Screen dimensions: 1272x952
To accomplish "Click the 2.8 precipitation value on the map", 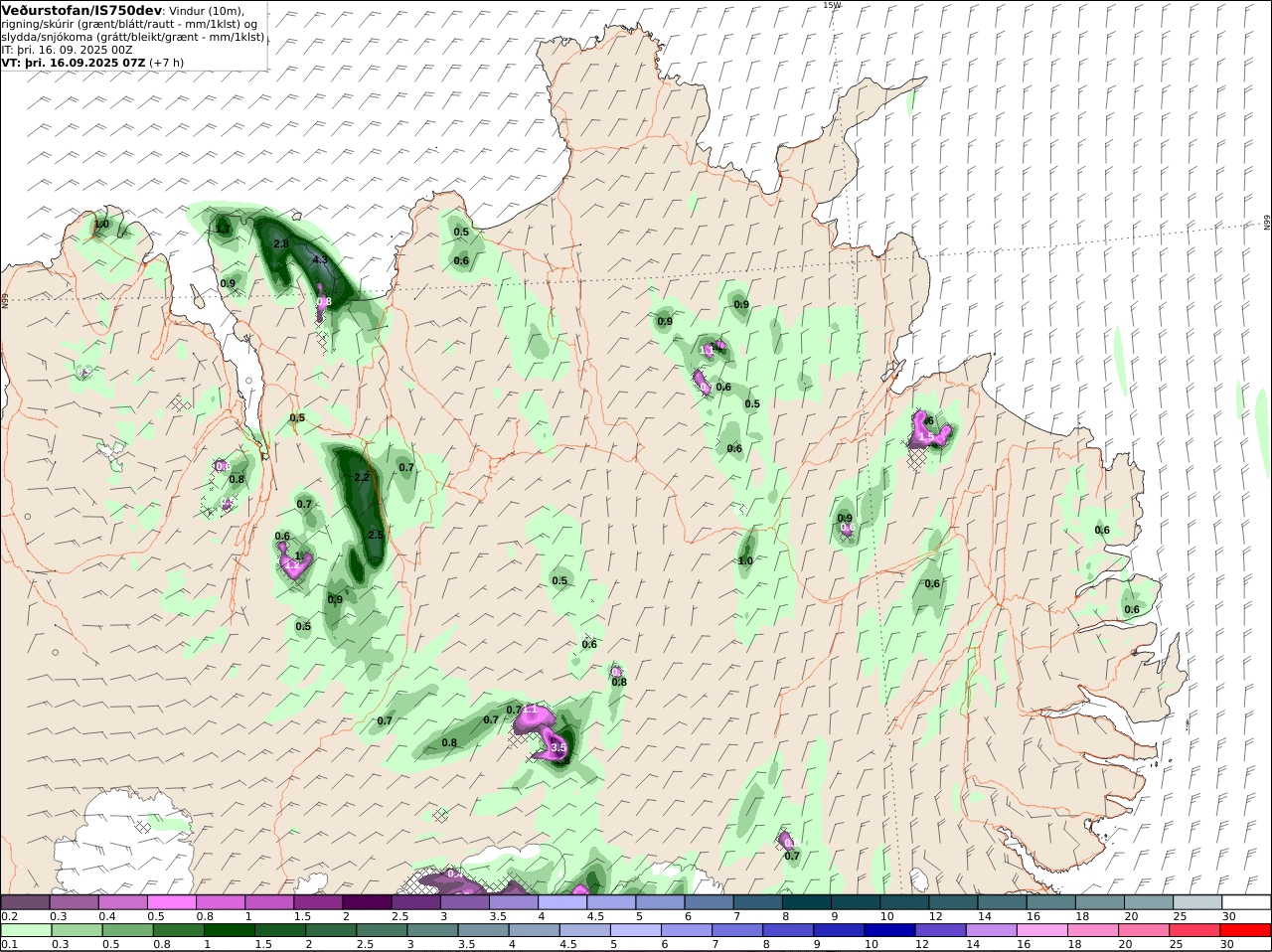I will (281, 243).
